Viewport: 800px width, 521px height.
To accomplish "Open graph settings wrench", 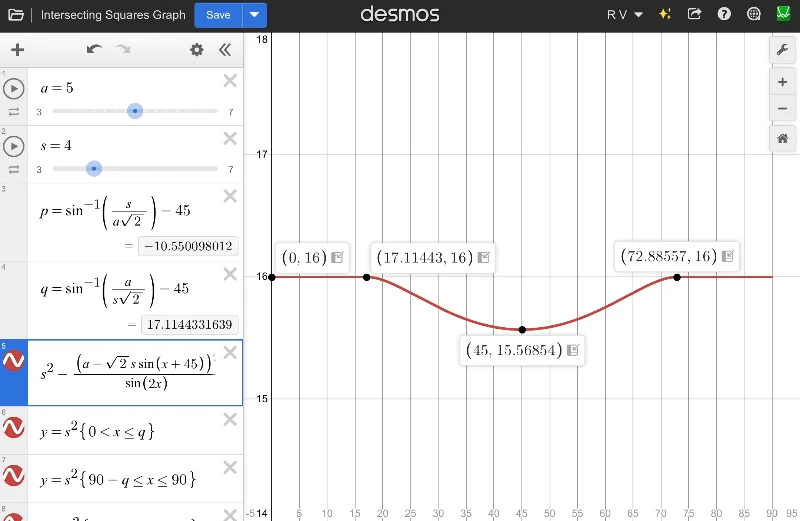I will [x=782, y=49].
